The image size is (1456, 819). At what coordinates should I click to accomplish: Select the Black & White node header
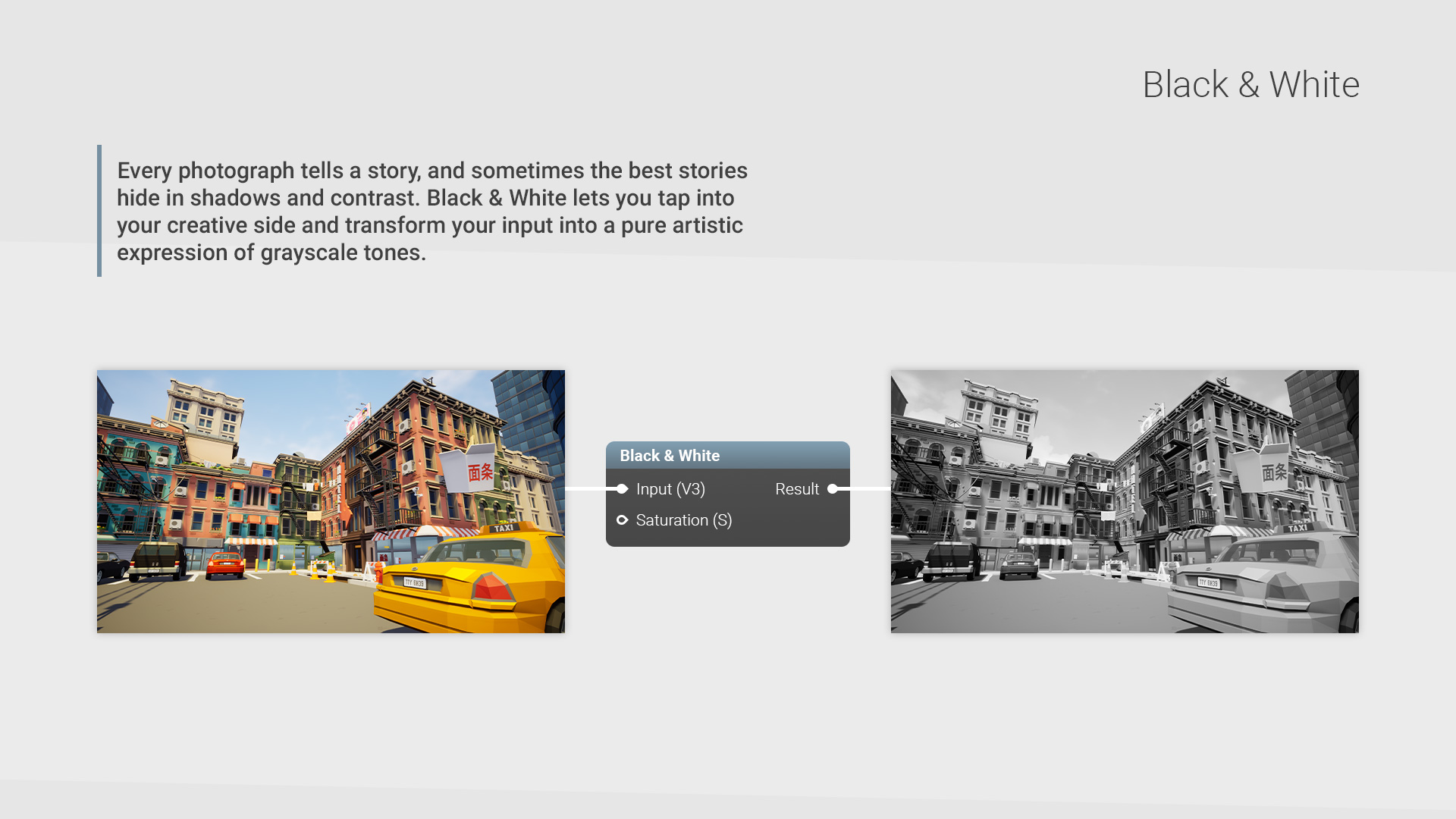[x=727, y=456]
